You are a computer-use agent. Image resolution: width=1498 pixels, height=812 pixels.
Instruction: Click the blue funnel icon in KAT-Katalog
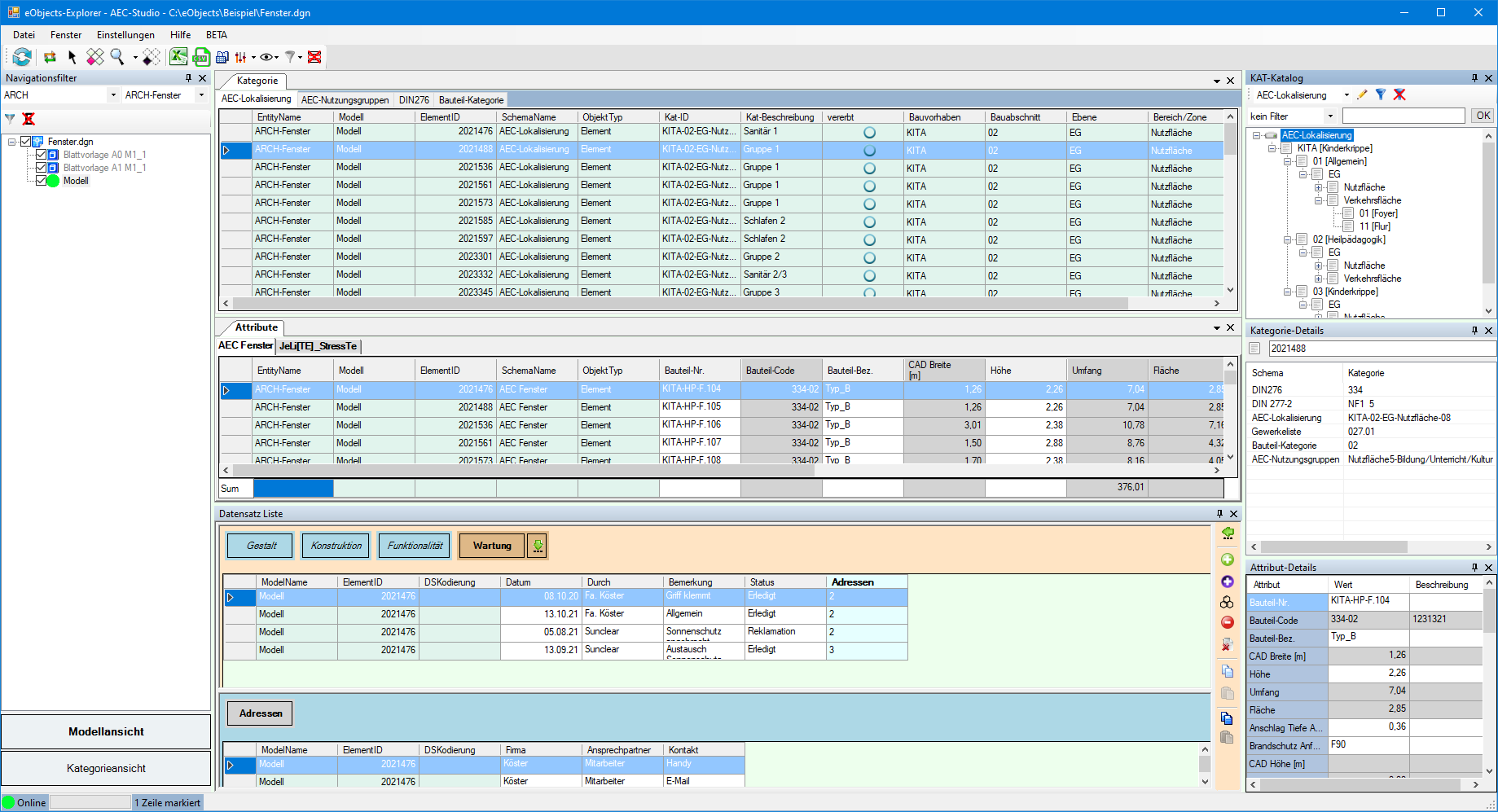click(x=1381, y=95)
